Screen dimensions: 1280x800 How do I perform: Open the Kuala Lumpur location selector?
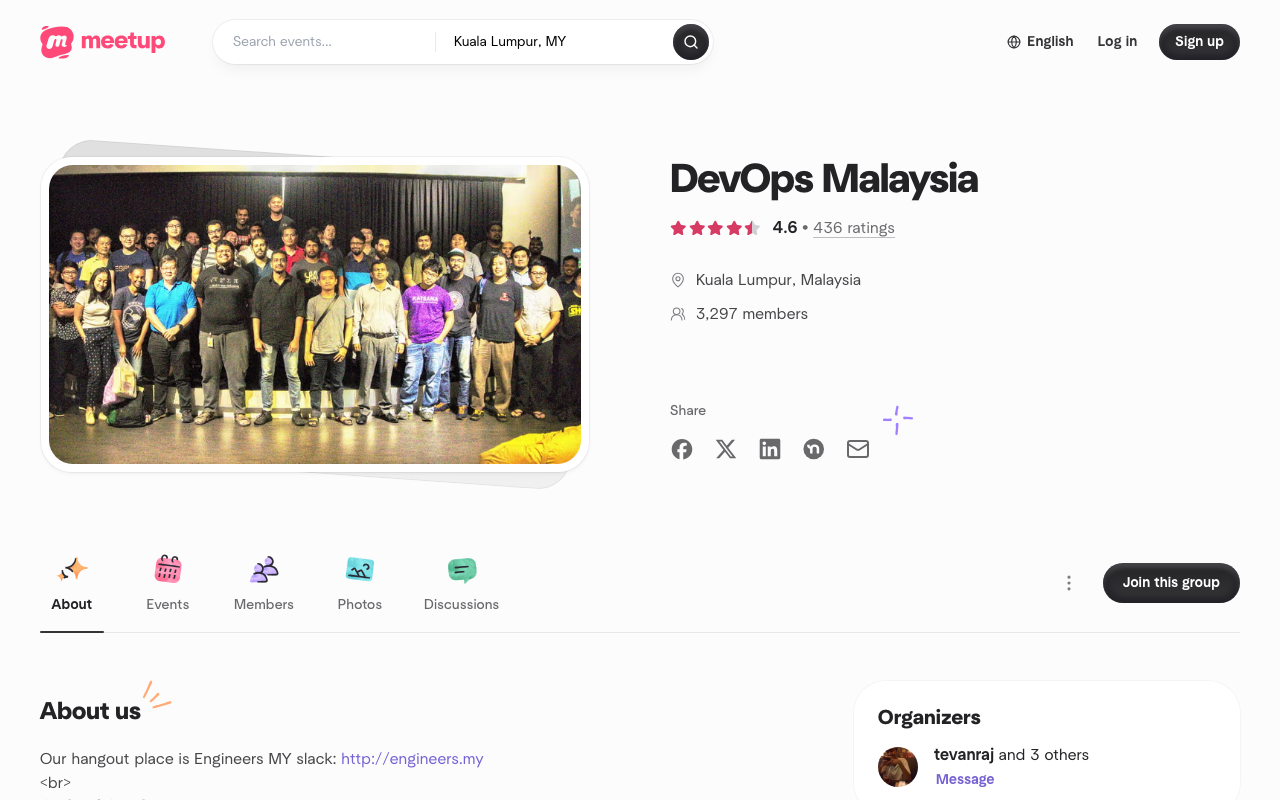coord(509,41)
